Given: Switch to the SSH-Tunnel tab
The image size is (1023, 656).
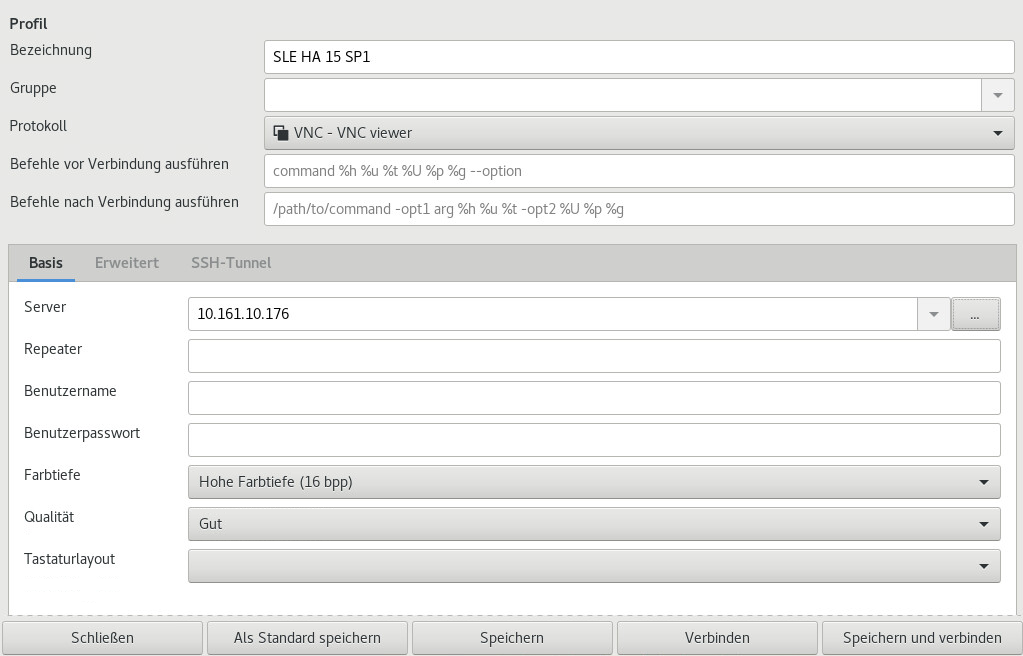Looking at the screenshot, I should (231, 263).
